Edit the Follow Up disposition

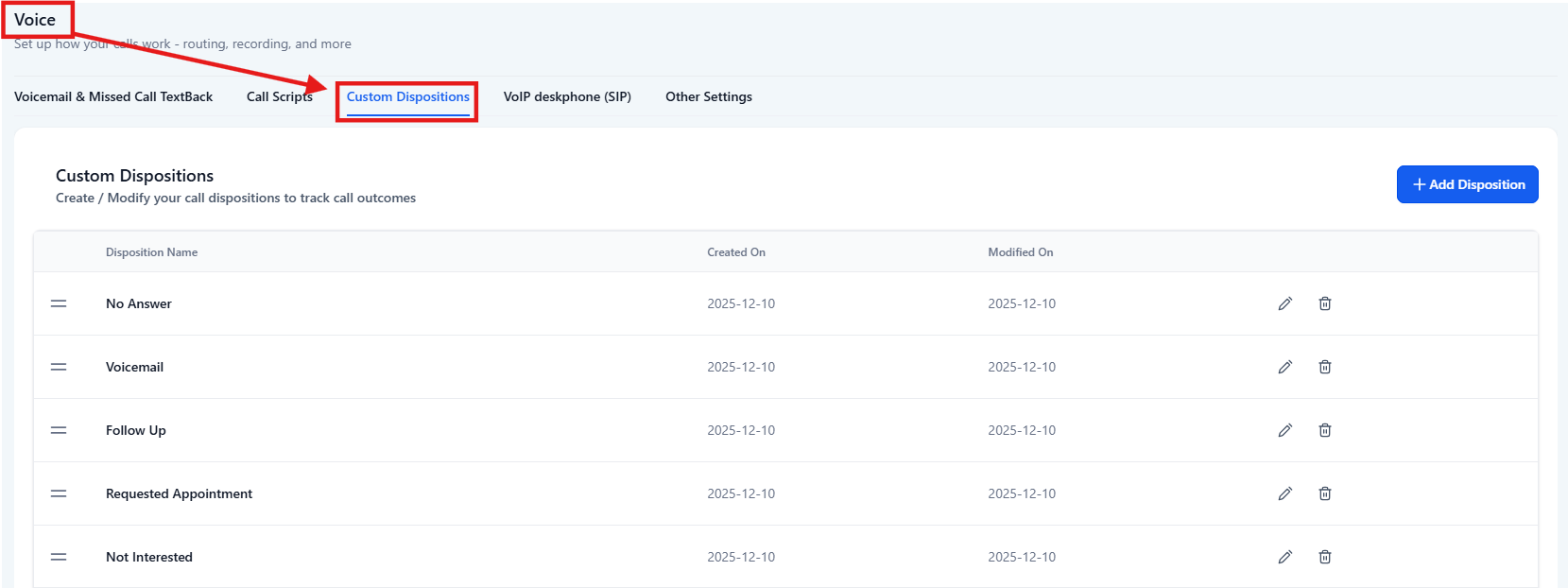(x=1284, y=430)
